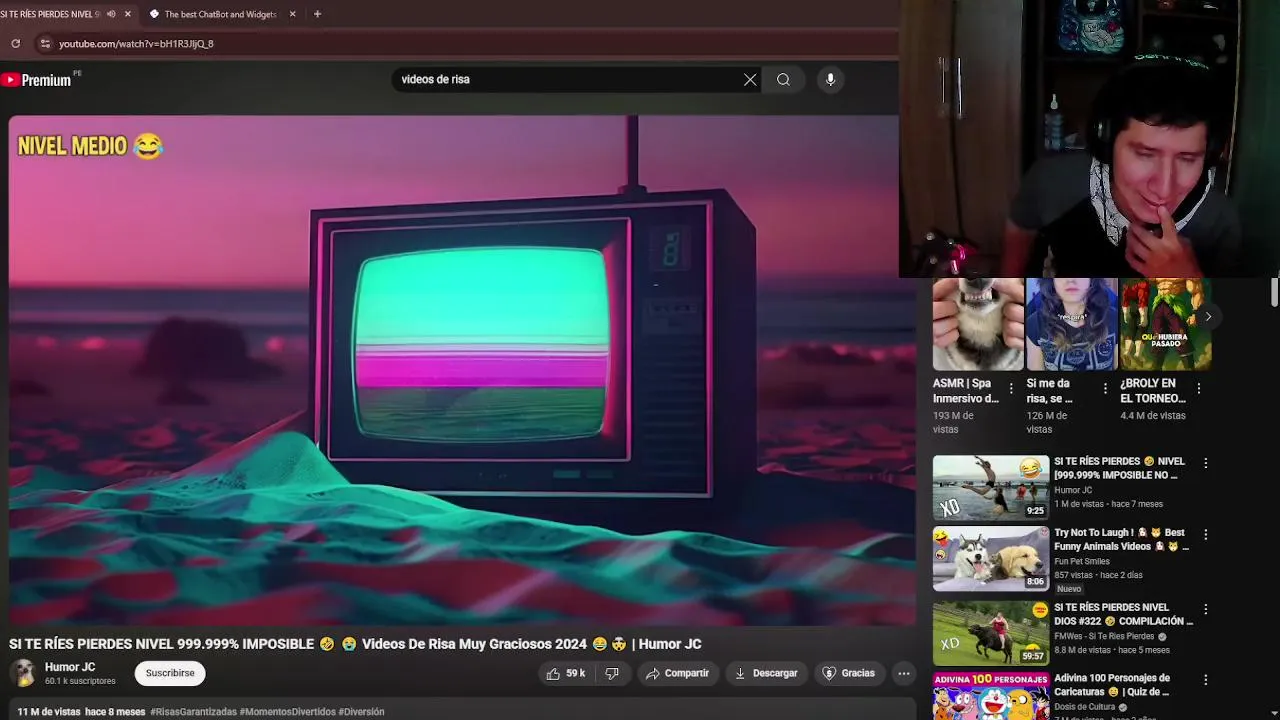Open options for '¿BROLY EN EL TORNEO' short

point(1198,388)
